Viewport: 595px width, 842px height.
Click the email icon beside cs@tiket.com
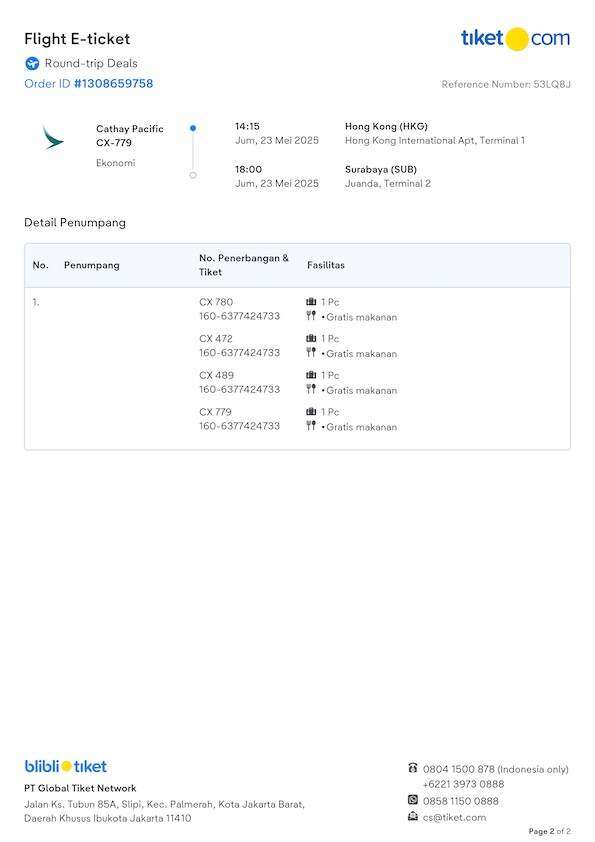412,816
